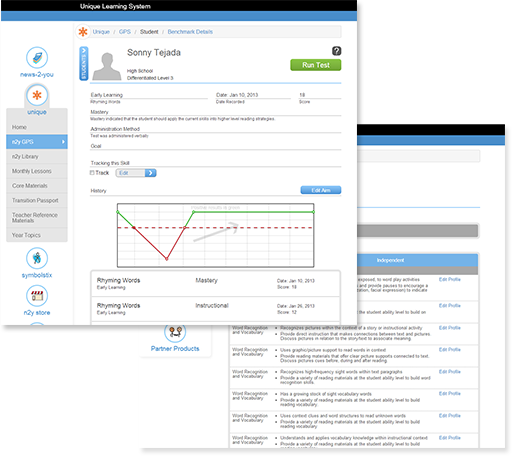Click the Sonny Tejada student name
512x456 pixels.
[154, 53]
